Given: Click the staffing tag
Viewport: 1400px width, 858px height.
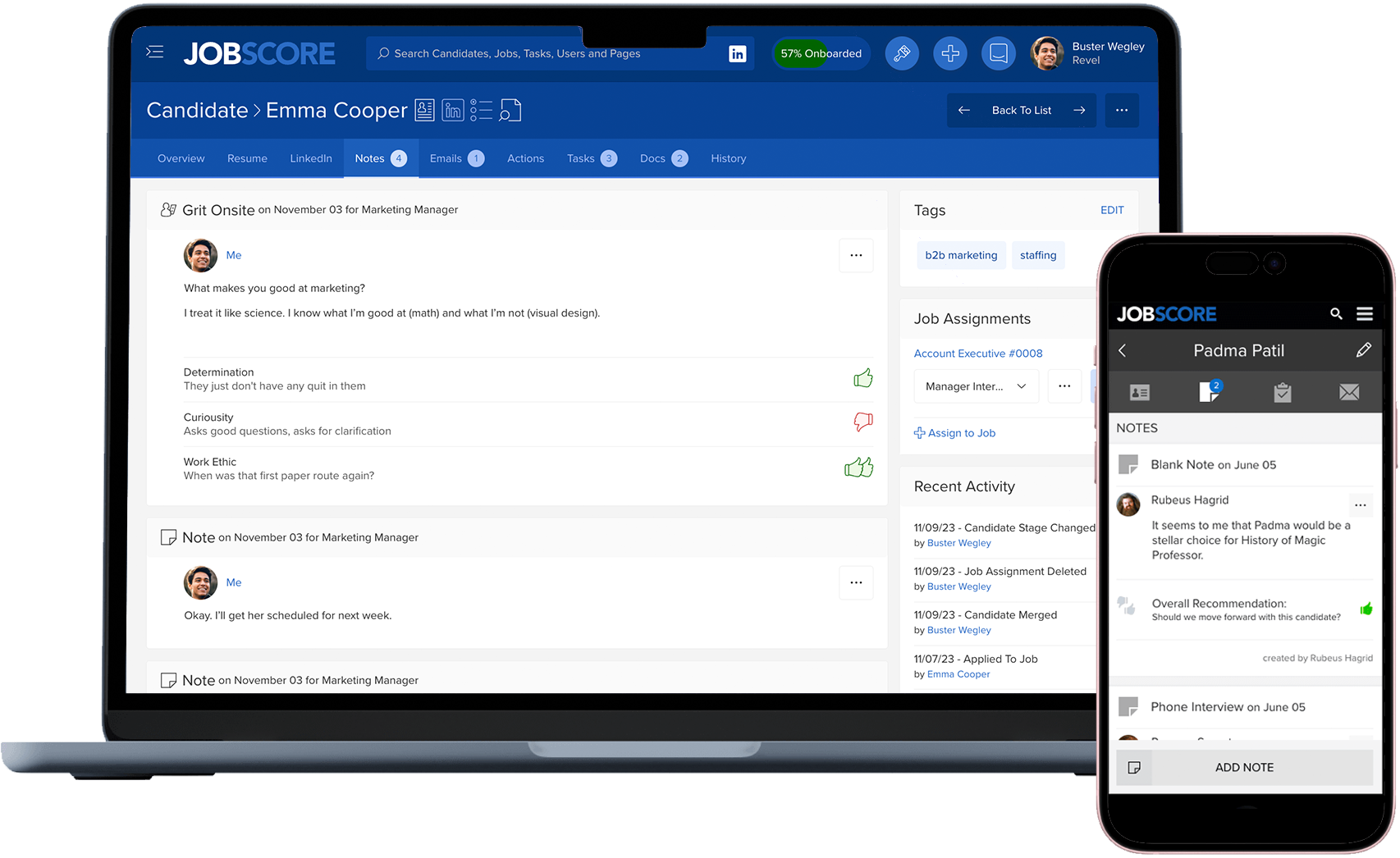Looking at the screenshot, I should coord(1038,255).
